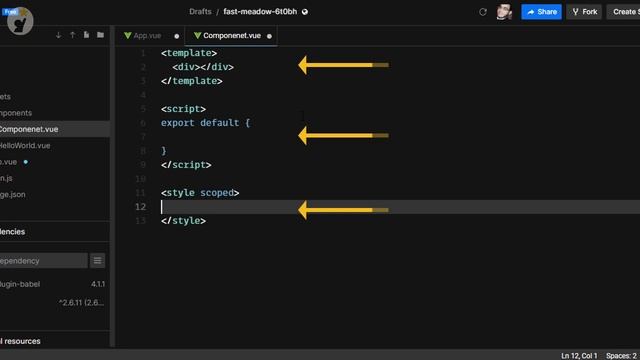Click the export default line in editor

205,123
